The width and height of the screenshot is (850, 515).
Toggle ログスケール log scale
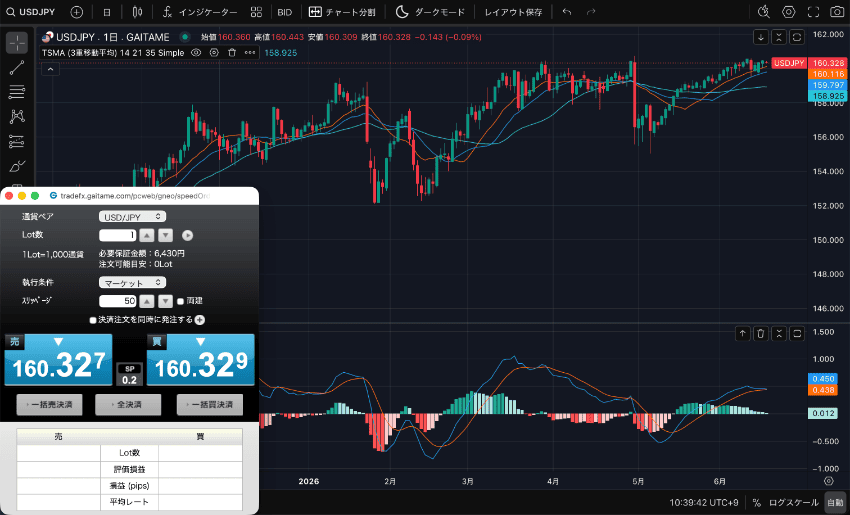(x=794, y=503)
